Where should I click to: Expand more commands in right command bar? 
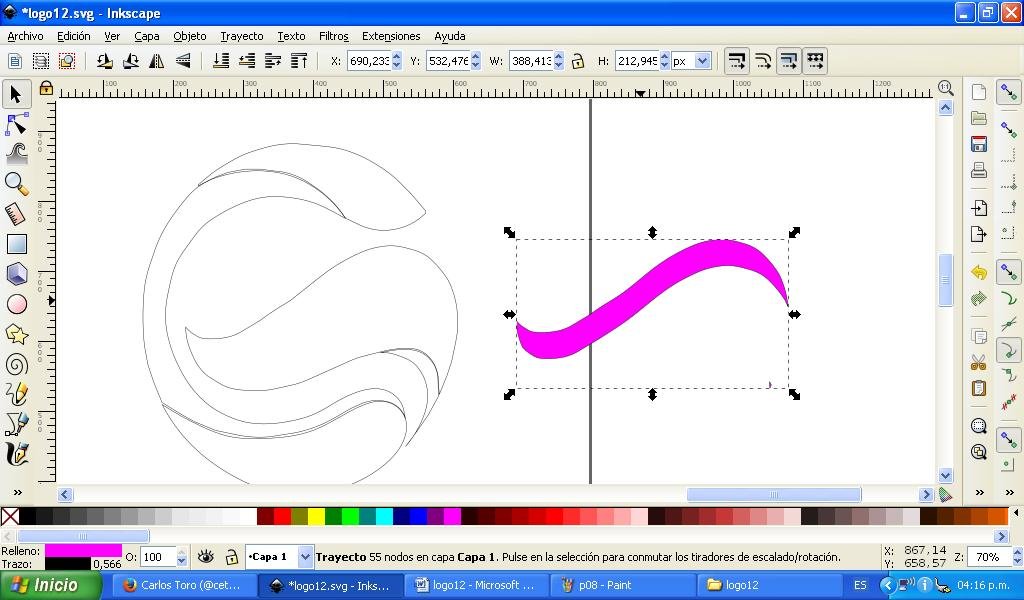tap(979, 492)
